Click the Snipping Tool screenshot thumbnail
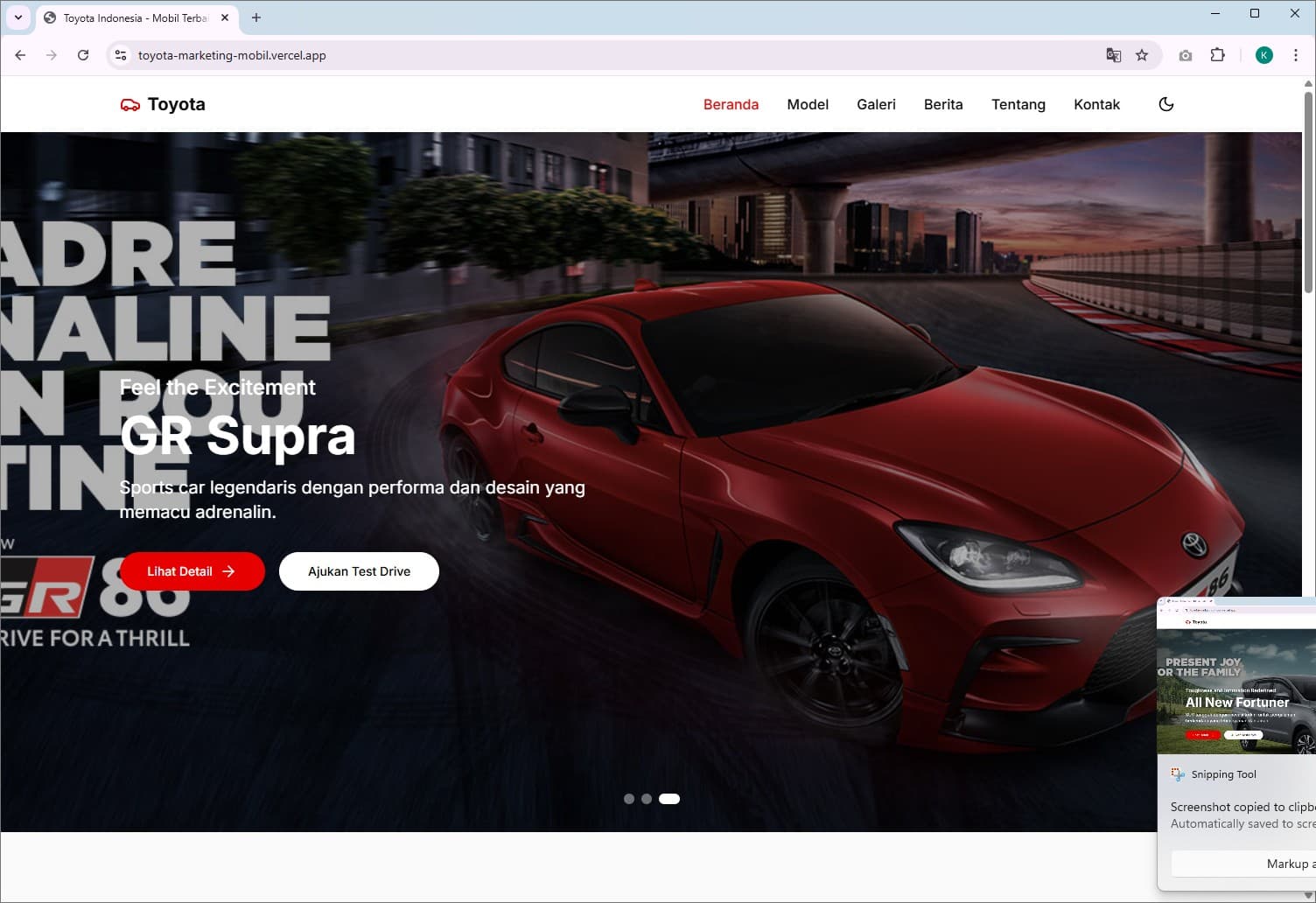This screenshot has width=1316, height=903. [1236, 676]
